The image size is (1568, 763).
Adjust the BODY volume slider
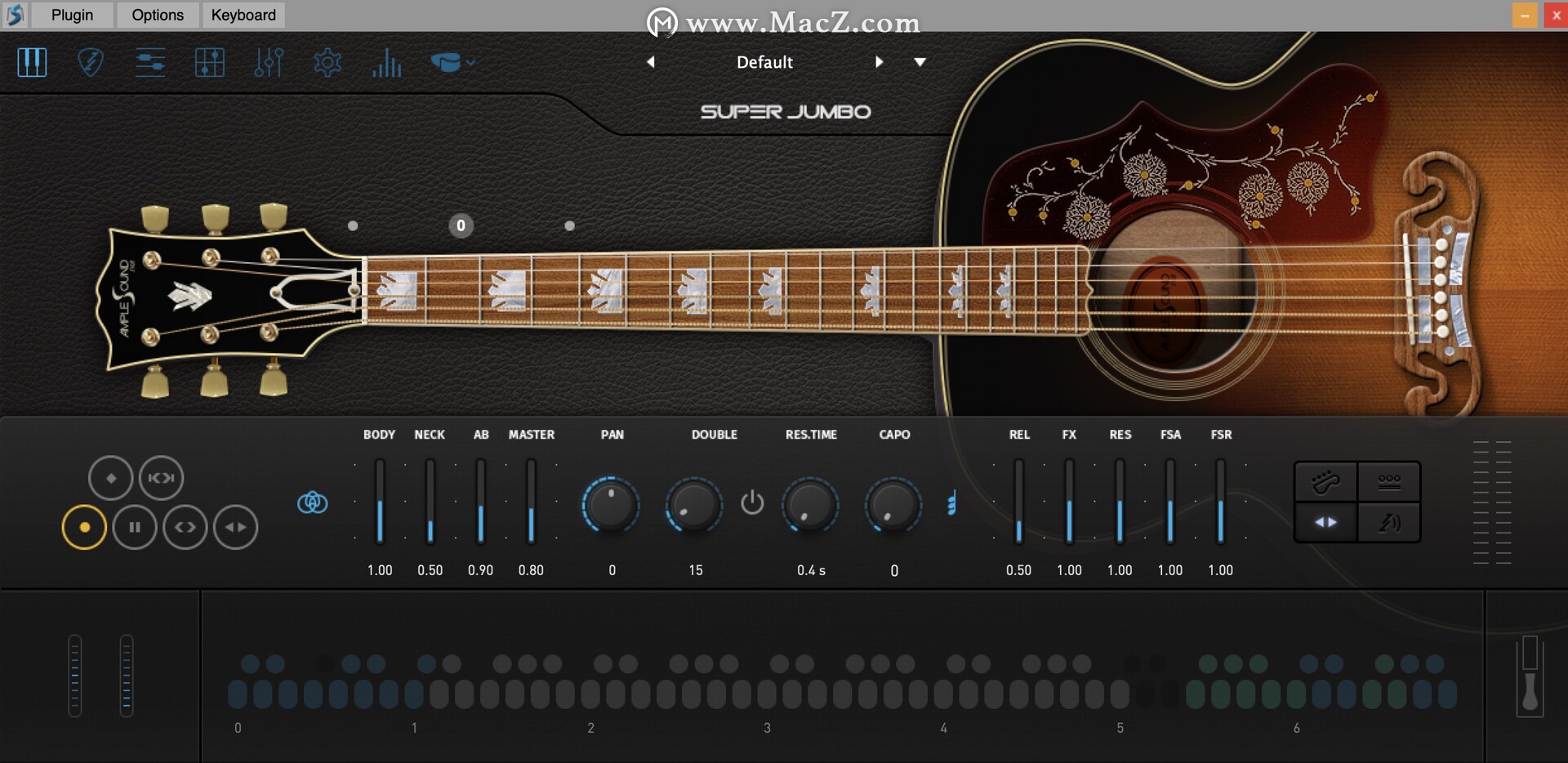tap(380, 502)
